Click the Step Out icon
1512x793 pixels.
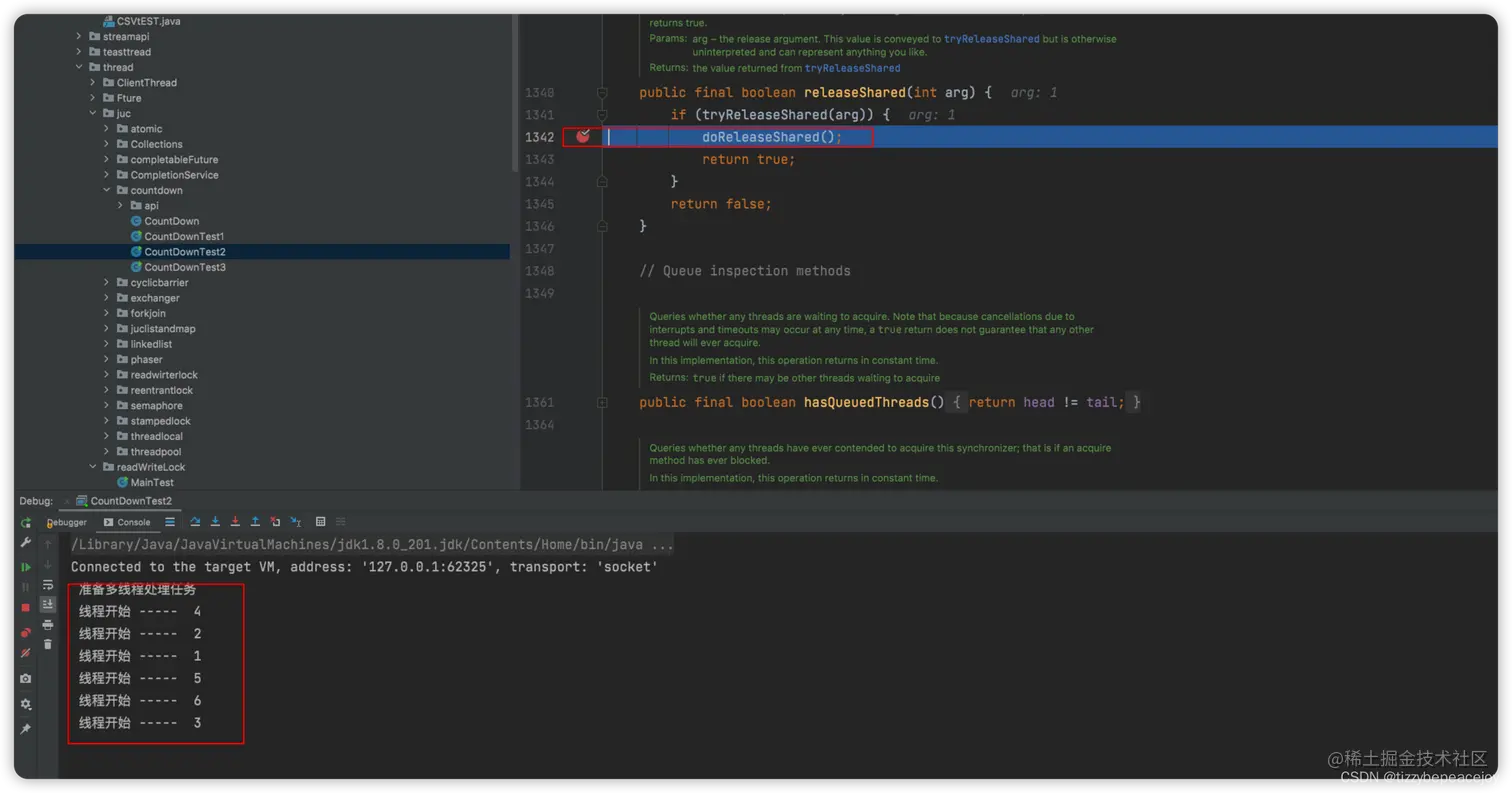pos(255,522)
